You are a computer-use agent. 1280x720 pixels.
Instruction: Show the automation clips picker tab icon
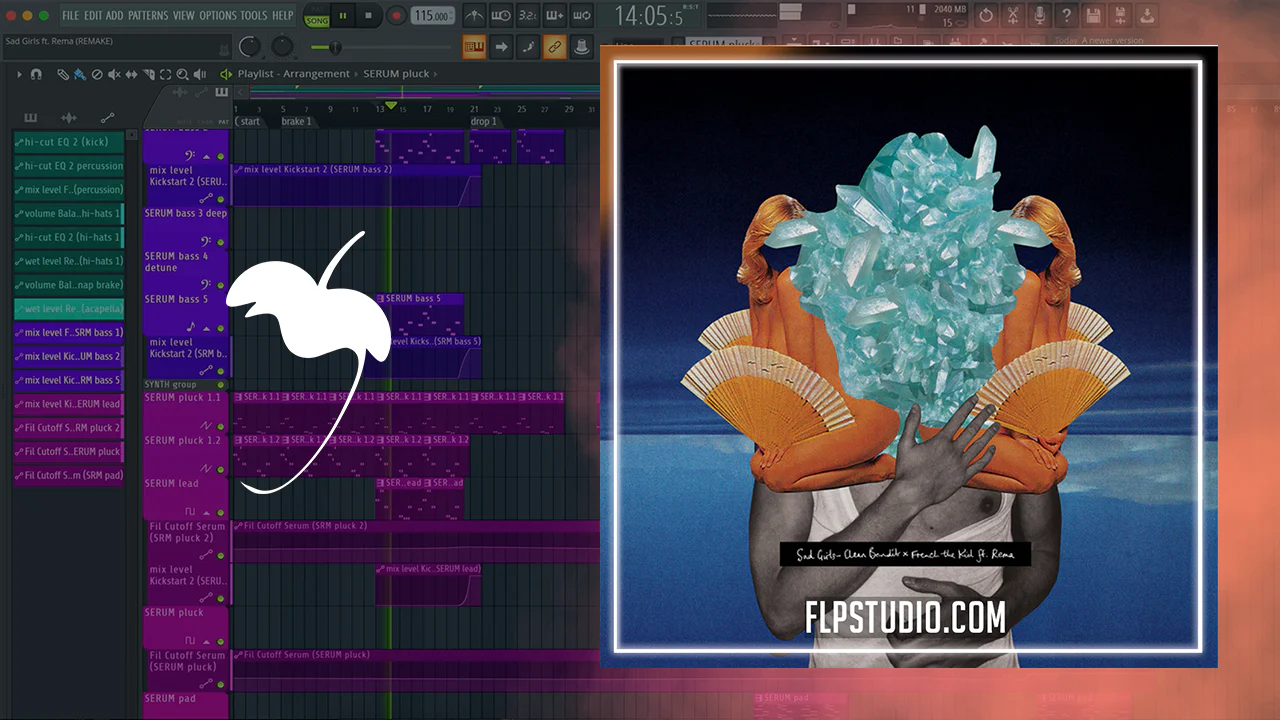pyautogui.click(x=107, y=118)
